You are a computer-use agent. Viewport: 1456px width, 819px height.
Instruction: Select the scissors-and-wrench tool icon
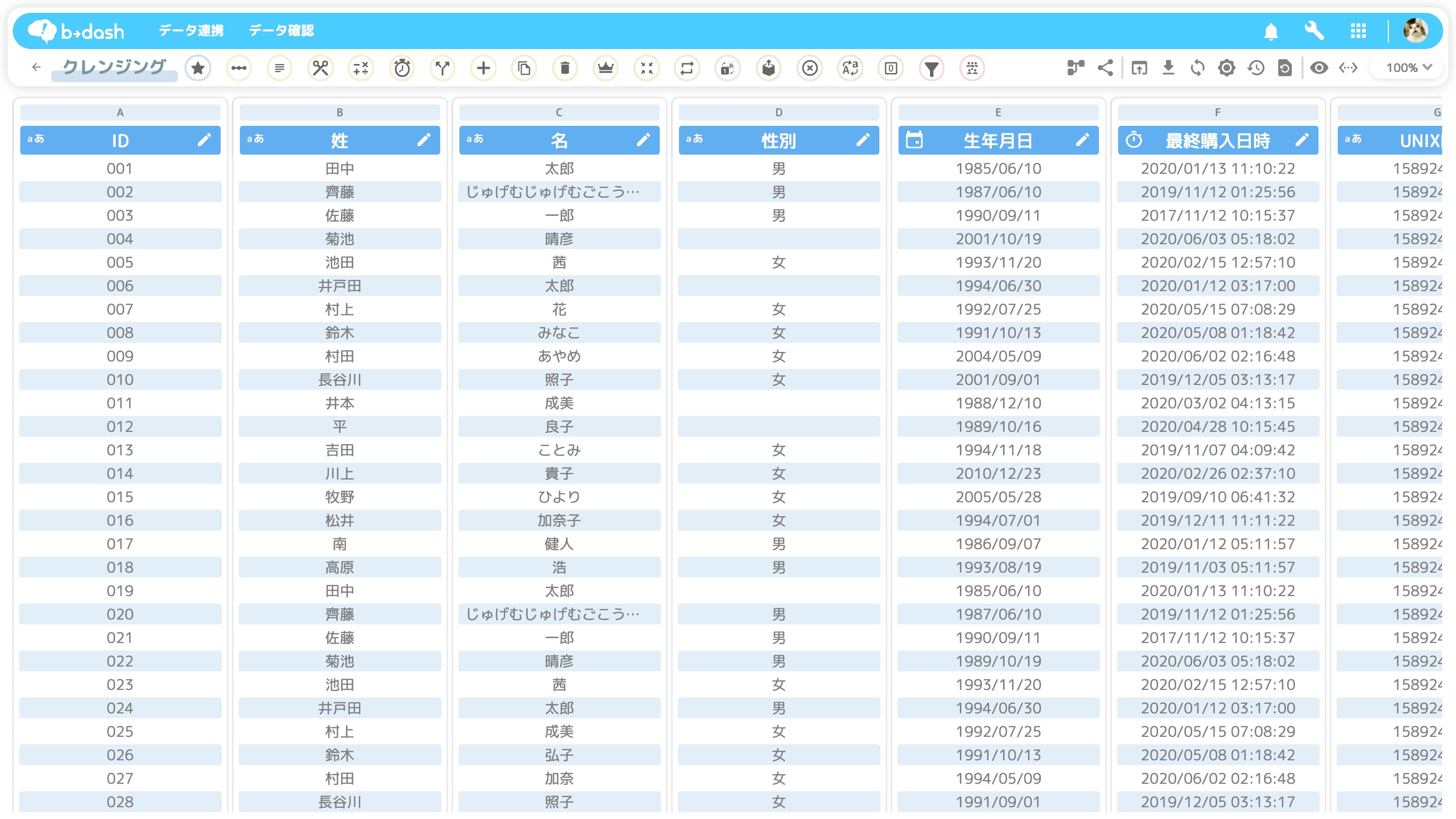320,68
